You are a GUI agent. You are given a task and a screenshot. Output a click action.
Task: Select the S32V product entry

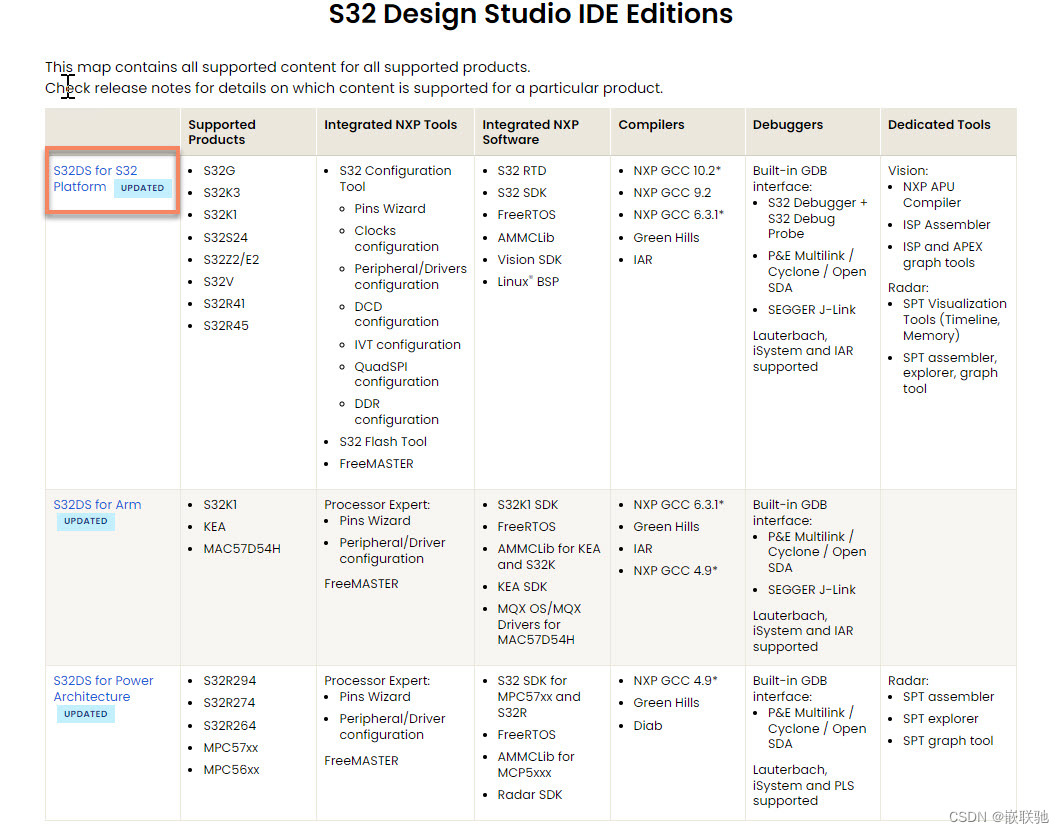click(218, 282)
